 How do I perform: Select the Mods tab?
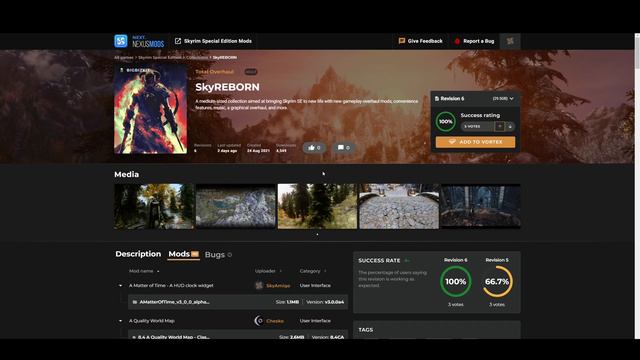click(184, 254)
